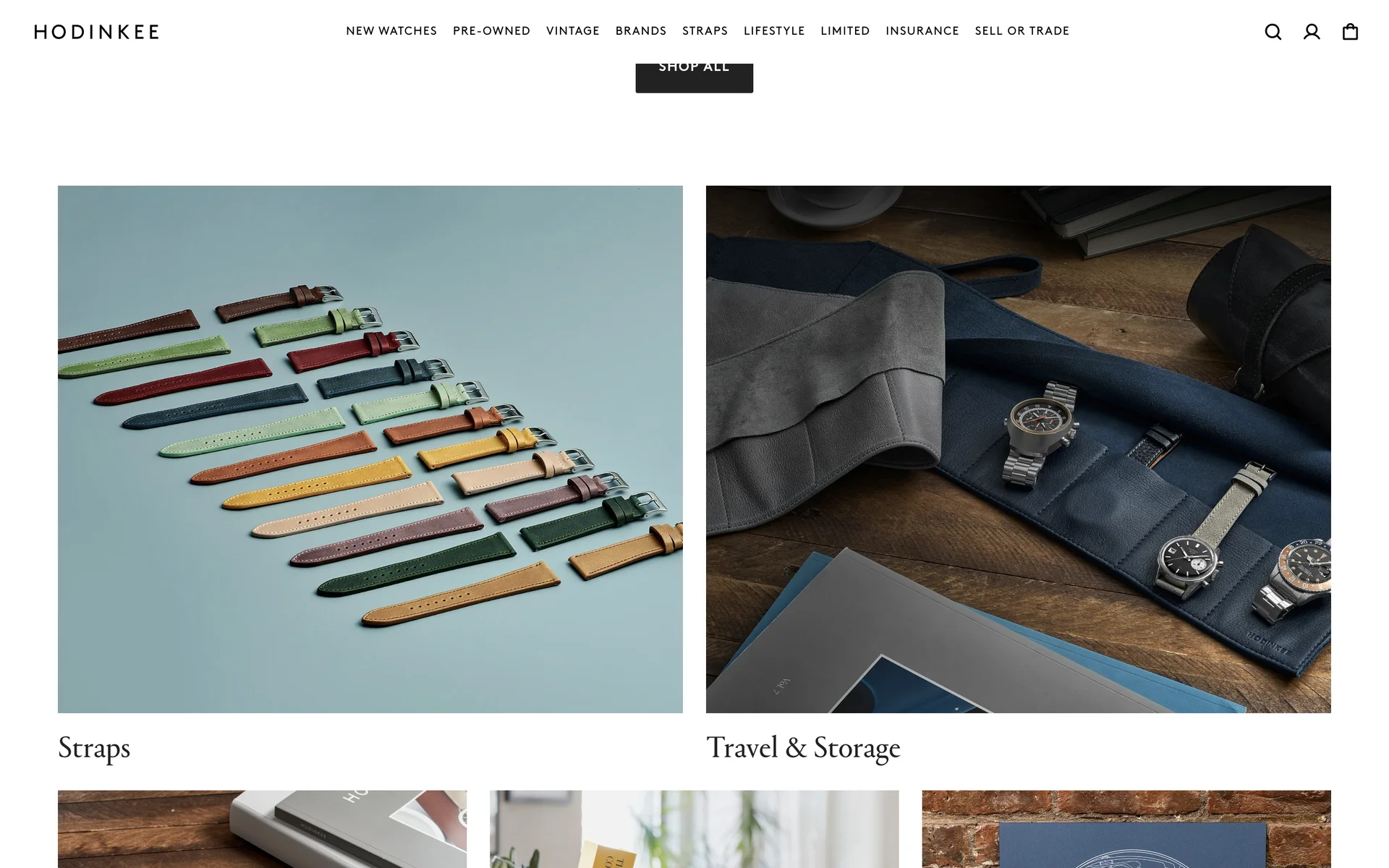
Task: Select the Vintage navigation item
Action: pos(573,31)
